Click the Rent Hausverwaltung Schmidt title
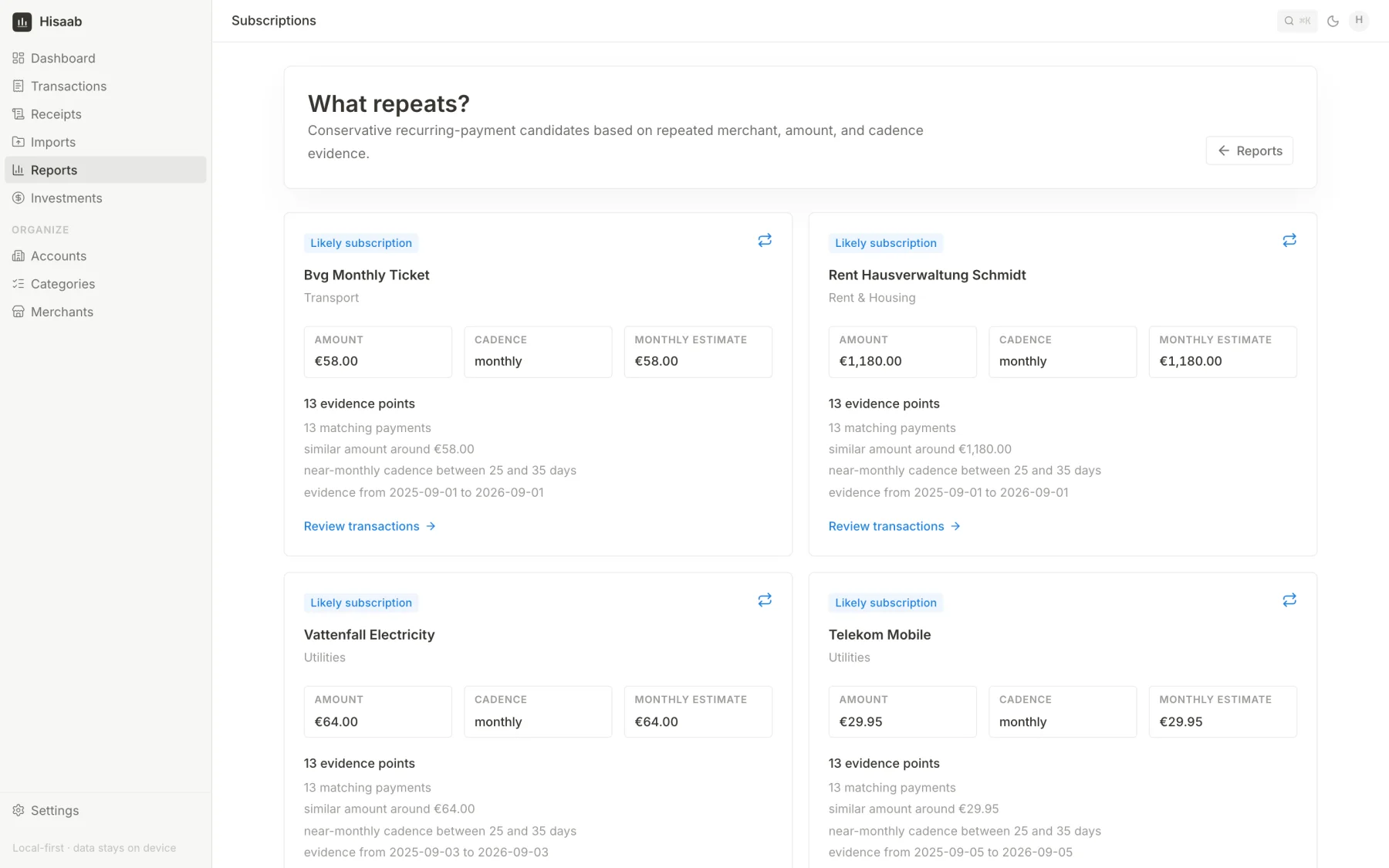The image size is (1389, 868). tap(927, 275)
